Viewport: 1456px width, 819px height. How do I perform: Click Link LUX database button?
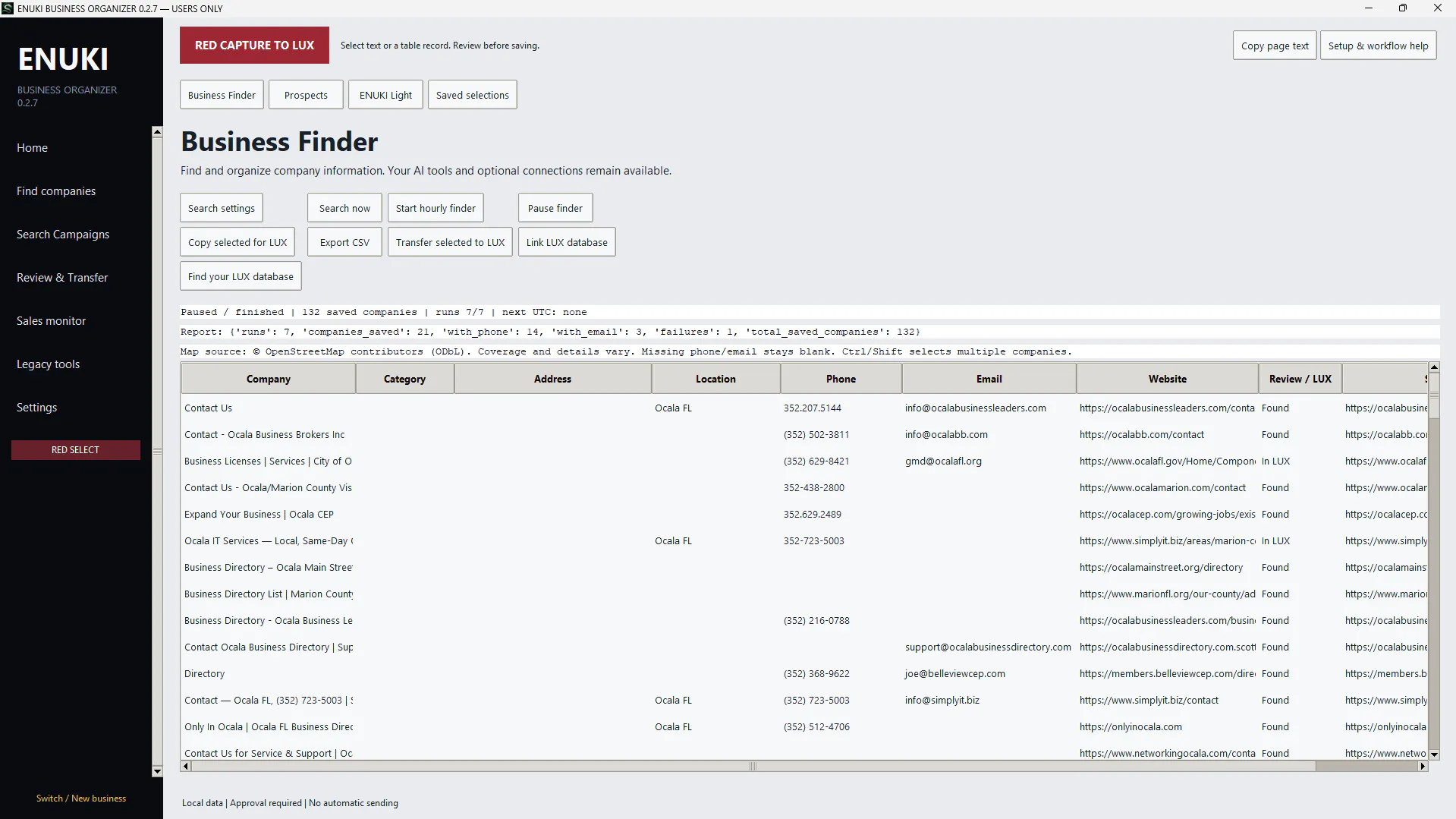pos(567,242)
